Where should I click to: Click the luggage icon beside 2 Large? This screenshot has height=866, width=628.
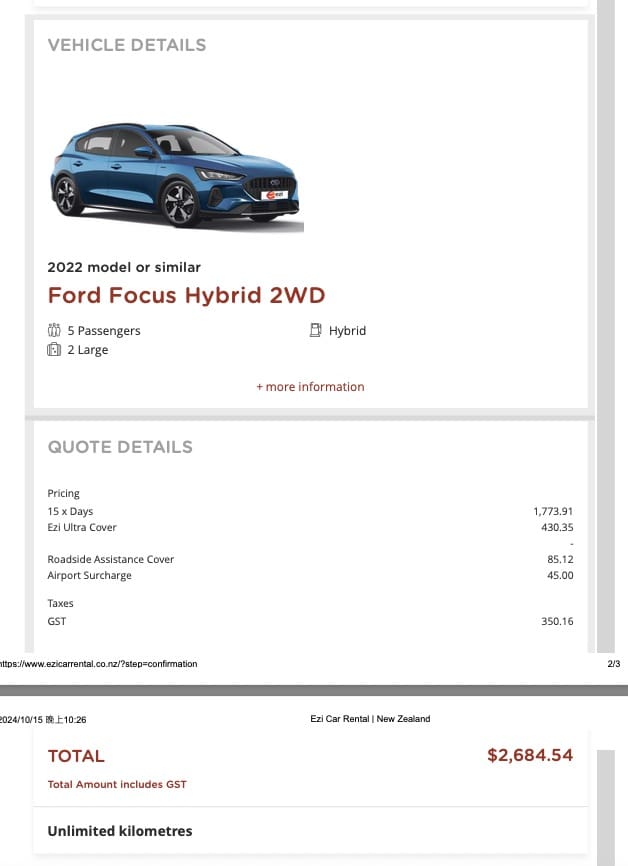[54, 350]
